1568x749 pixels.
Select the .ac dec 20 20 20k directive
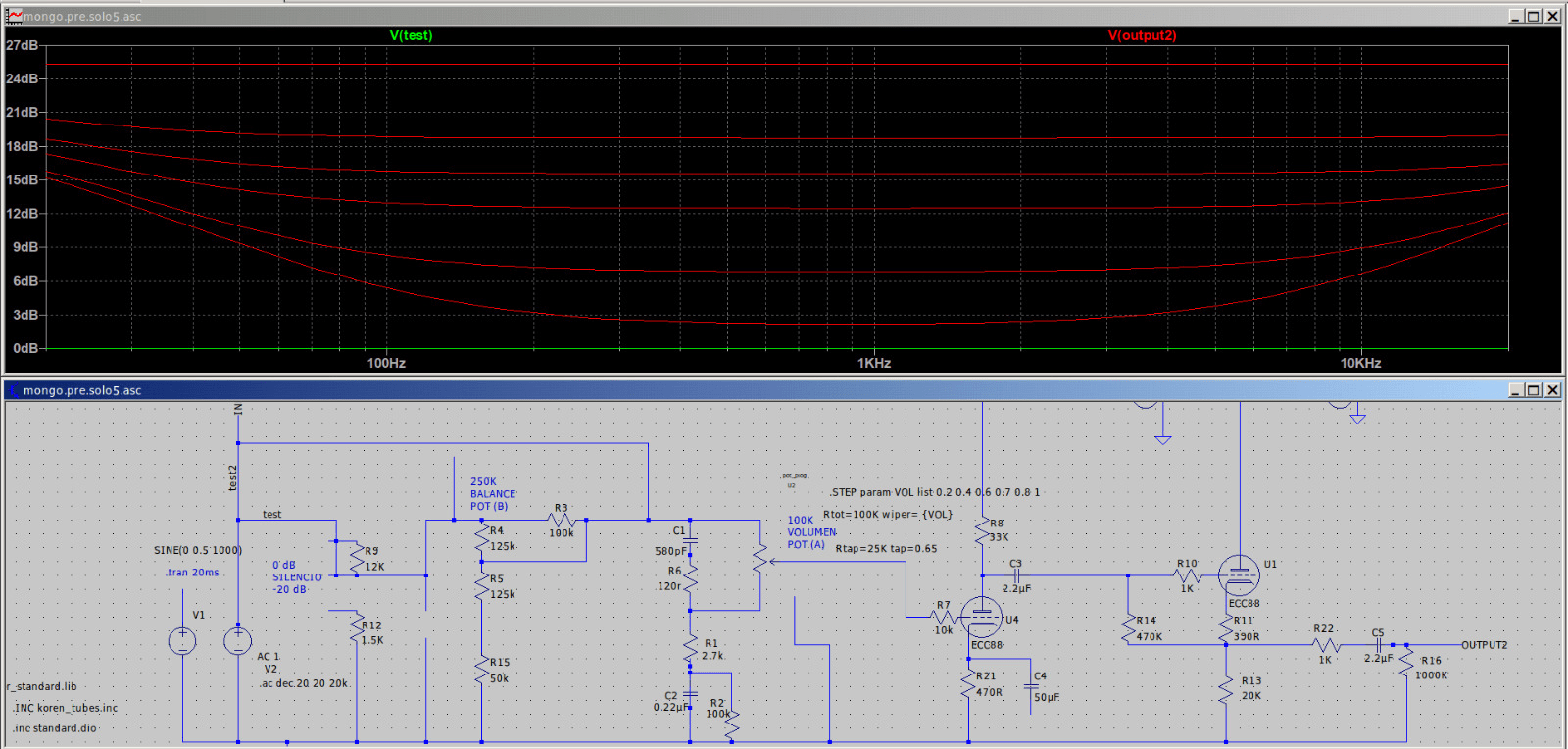pyautogui.click(x=303, y=683)
